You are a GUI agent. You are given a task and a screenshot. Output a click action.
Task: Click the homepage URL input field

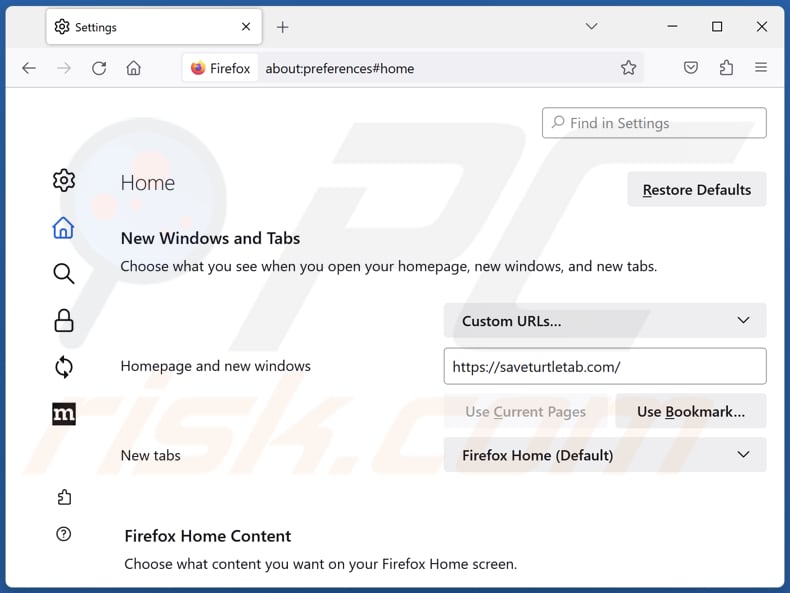605,366
